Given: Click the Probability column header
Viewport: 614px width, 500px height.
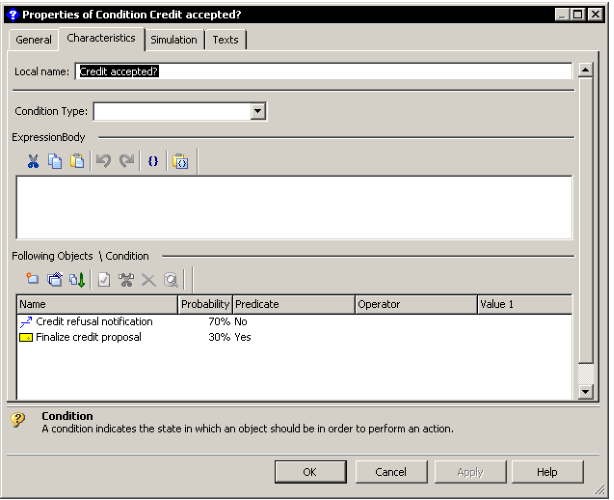Looking at the screenshot, I should 204,304.
